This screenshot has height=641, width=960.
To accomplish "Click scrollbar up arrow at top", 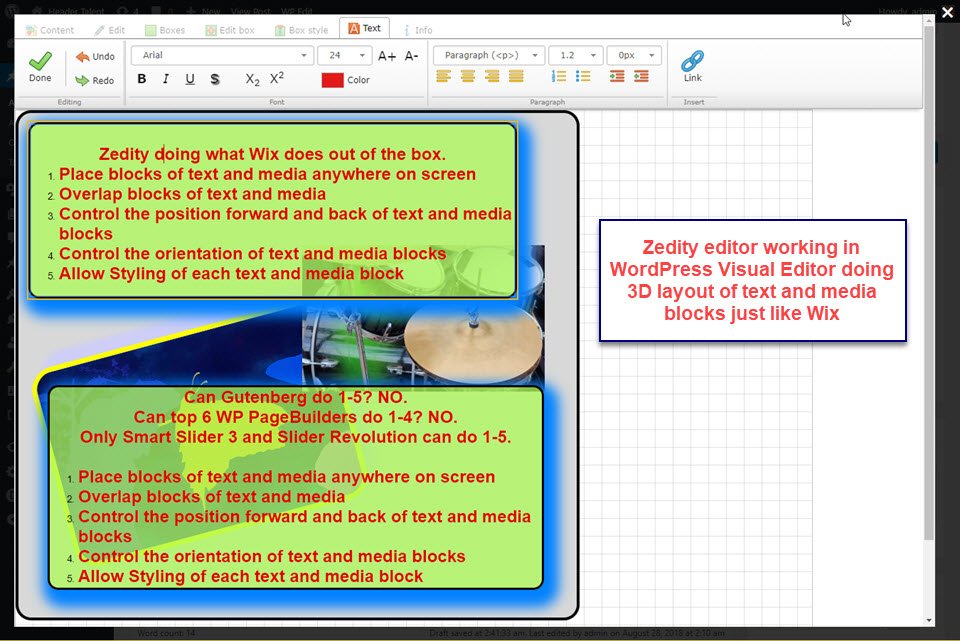I will coord(929,20).
